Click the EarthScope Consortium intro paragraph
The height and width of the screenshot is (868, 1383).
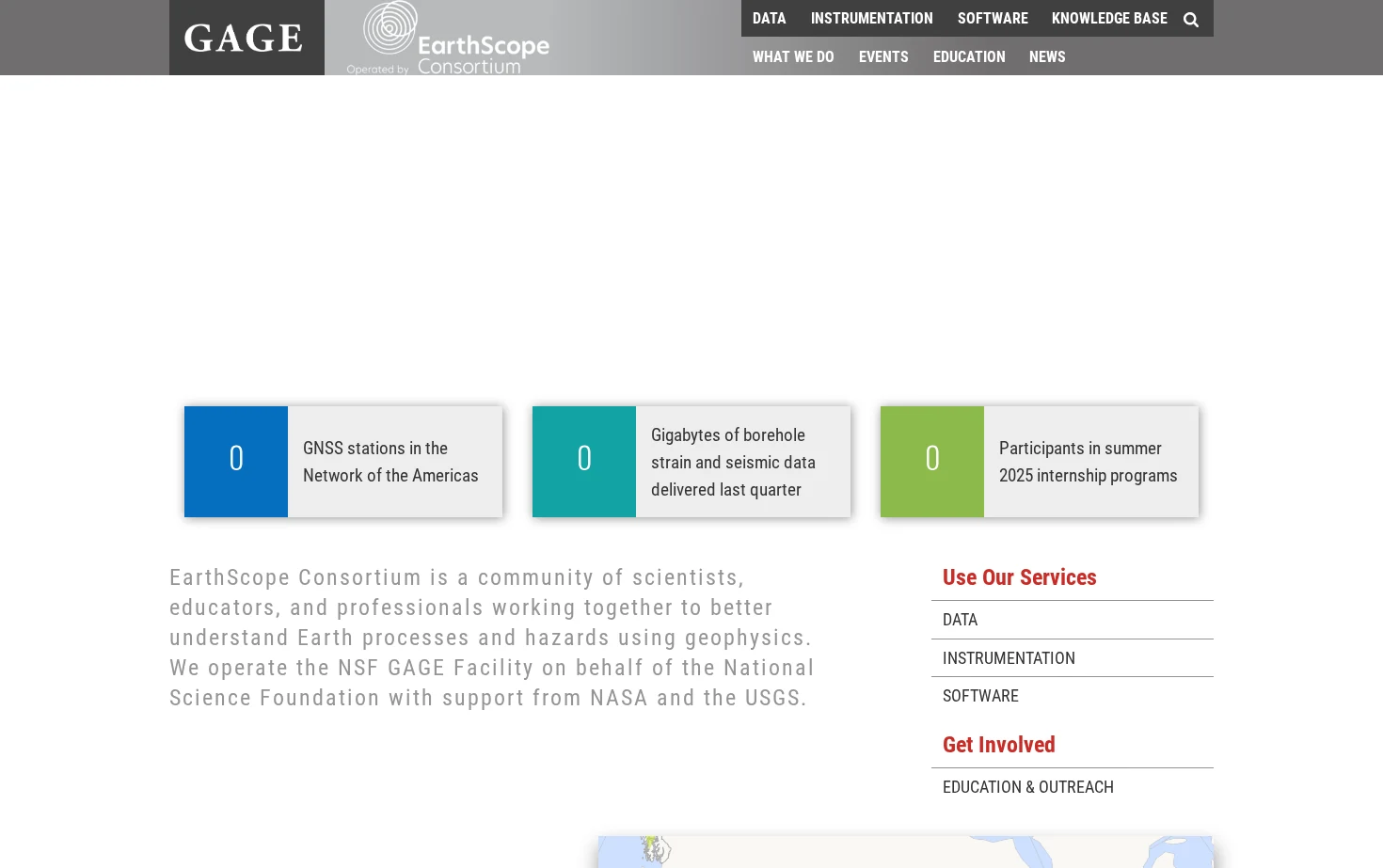tap(492, 638)
